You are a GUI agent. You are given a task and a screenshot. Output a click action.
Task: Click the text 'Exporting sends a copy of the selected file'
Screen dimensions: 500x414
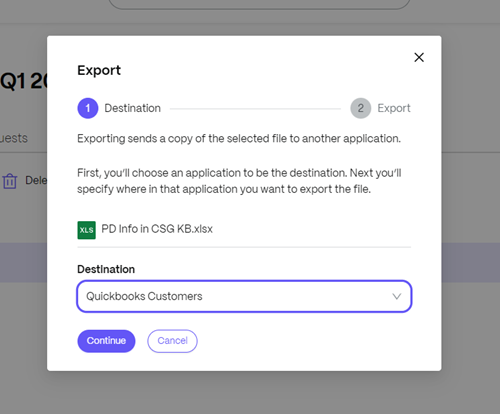(182, 138)
